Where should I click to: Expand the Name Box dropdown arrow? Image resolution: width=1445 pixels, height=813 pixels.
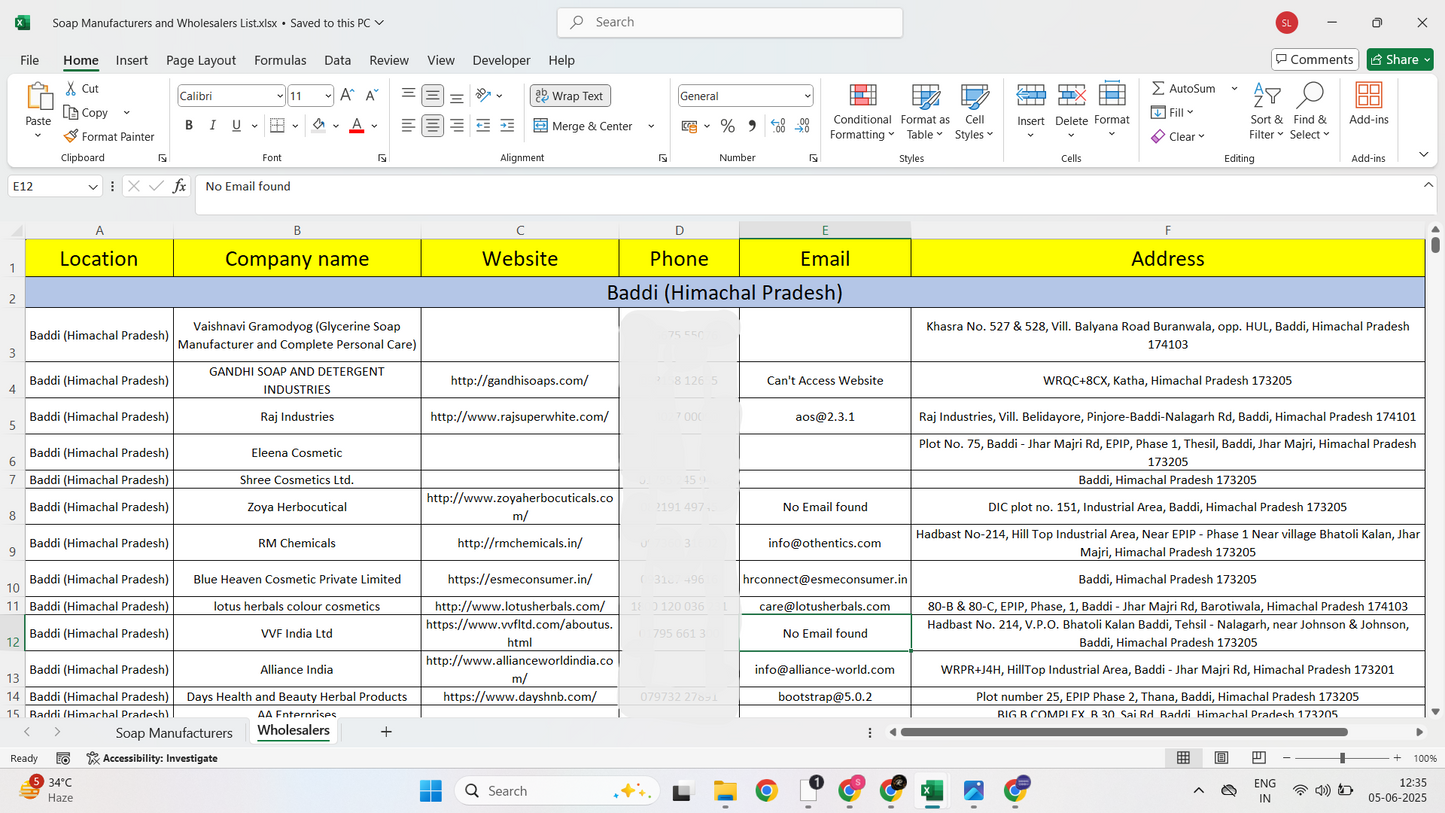[93, 187]
